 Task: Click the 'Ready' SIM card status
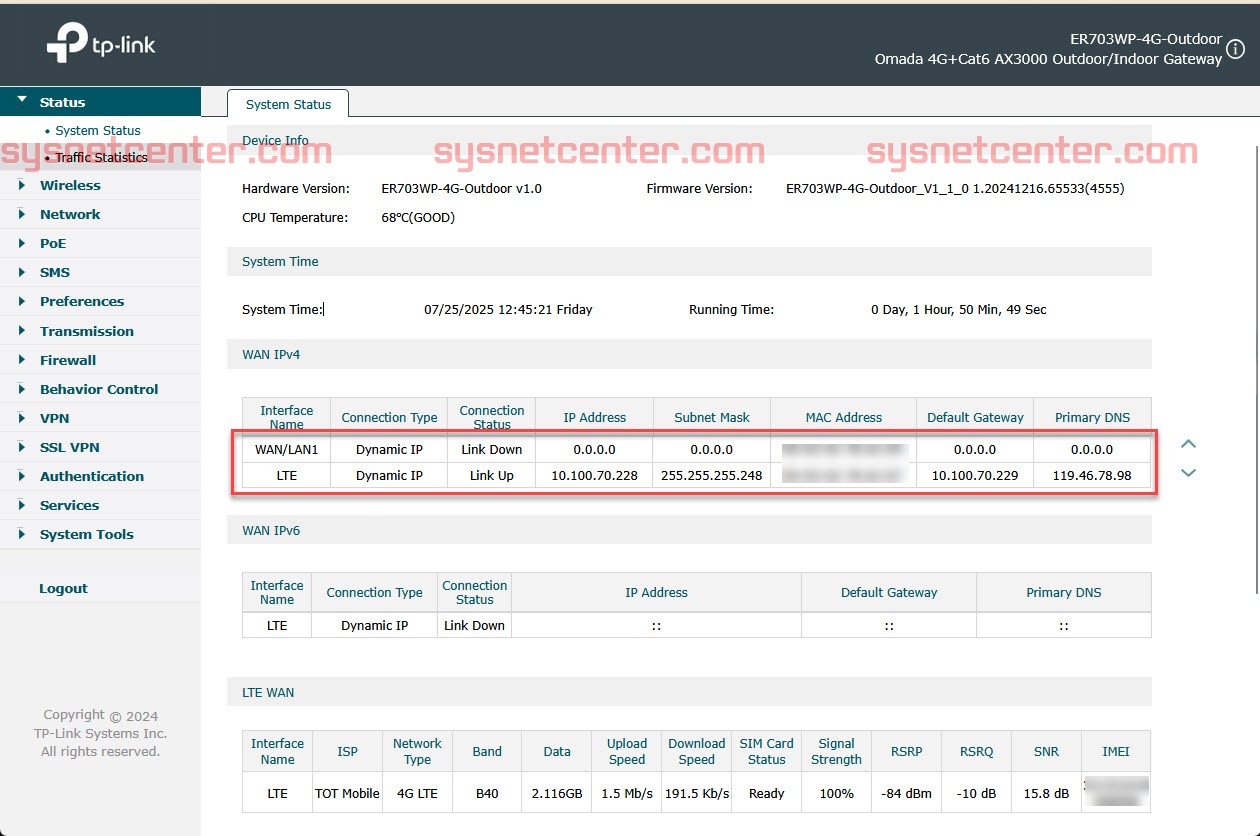coord(766,793)
